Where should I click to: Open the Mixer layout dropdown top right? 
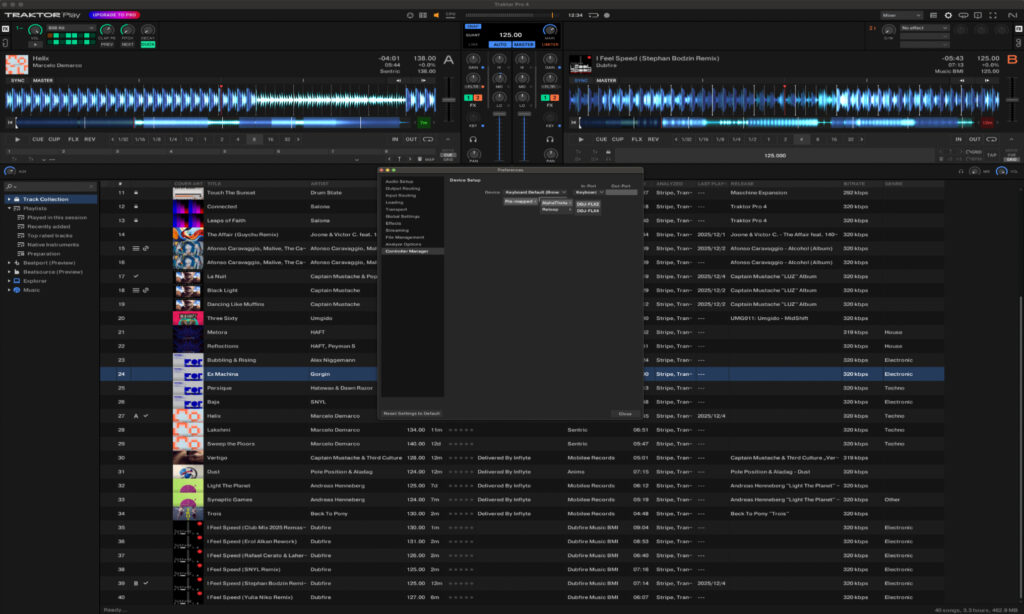898,15
